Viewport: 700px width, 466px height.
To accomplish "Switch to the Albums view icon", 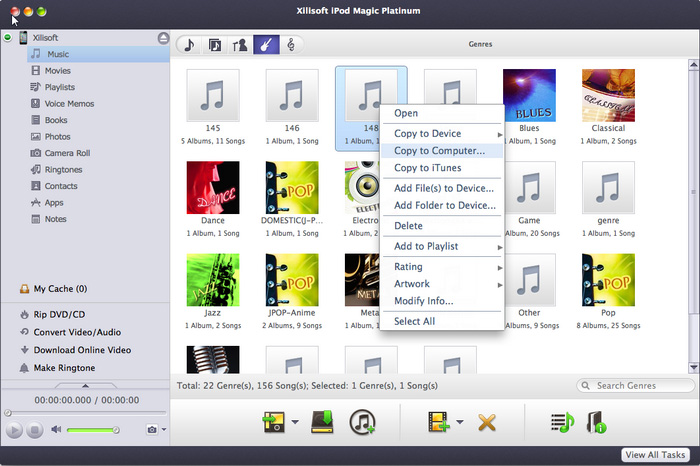I will (215, 45).
